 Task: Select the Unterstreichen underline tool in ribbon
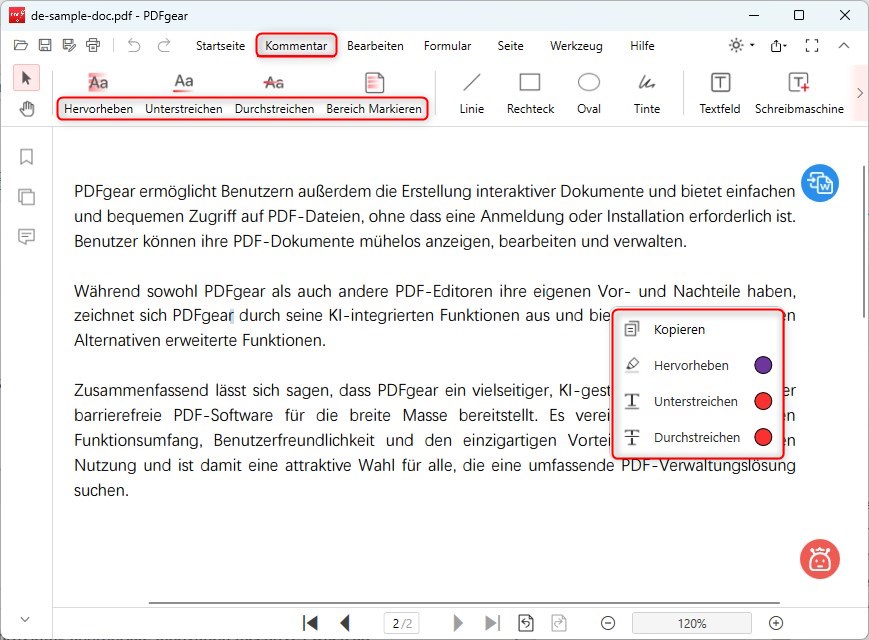point(183,93)
